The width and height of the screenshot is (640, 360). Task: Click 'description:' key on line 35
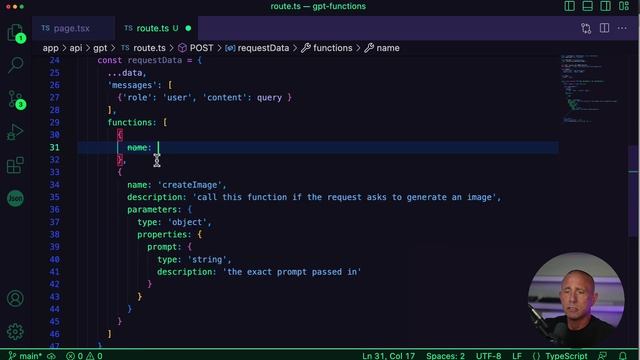coord(157,197)
